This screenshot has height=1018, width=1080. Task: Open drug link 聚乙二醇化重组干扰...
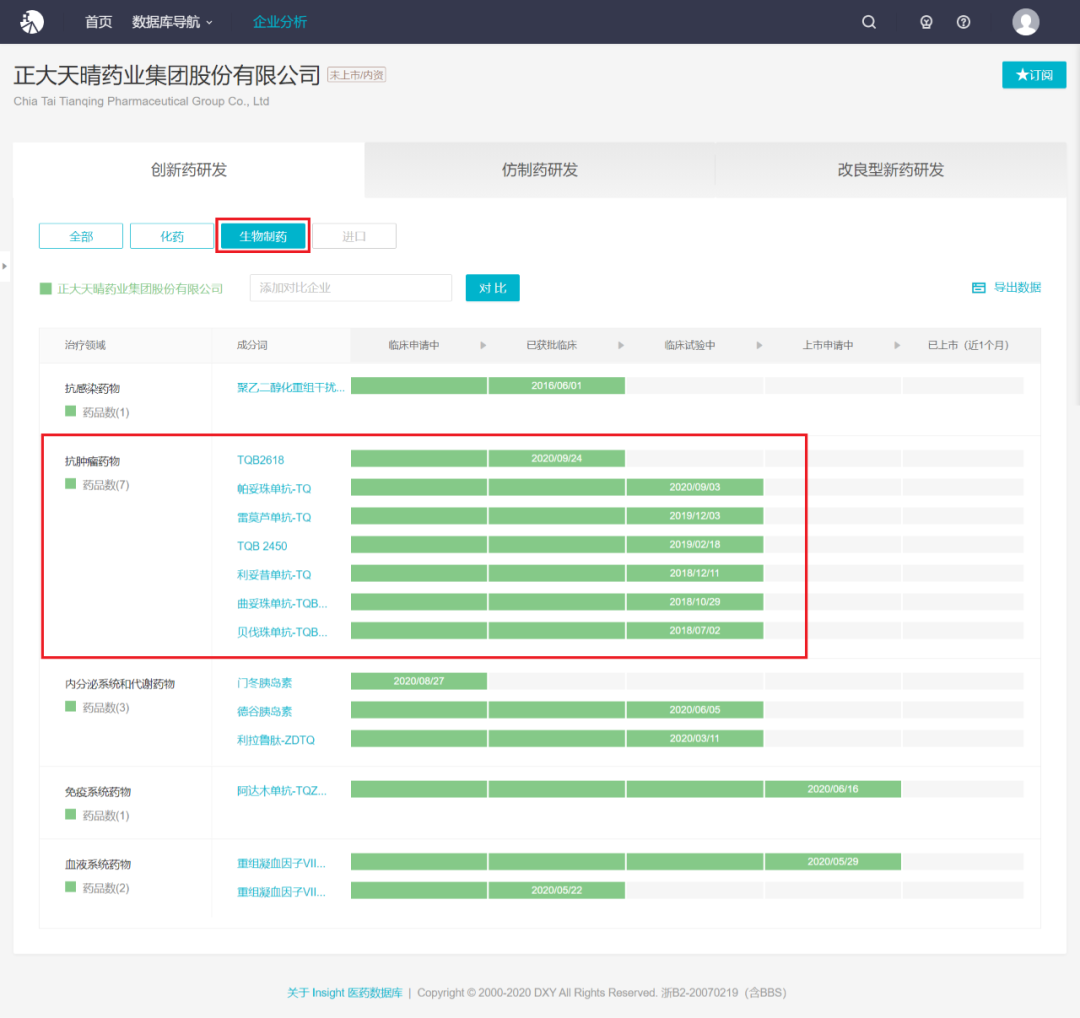(291, 387)
